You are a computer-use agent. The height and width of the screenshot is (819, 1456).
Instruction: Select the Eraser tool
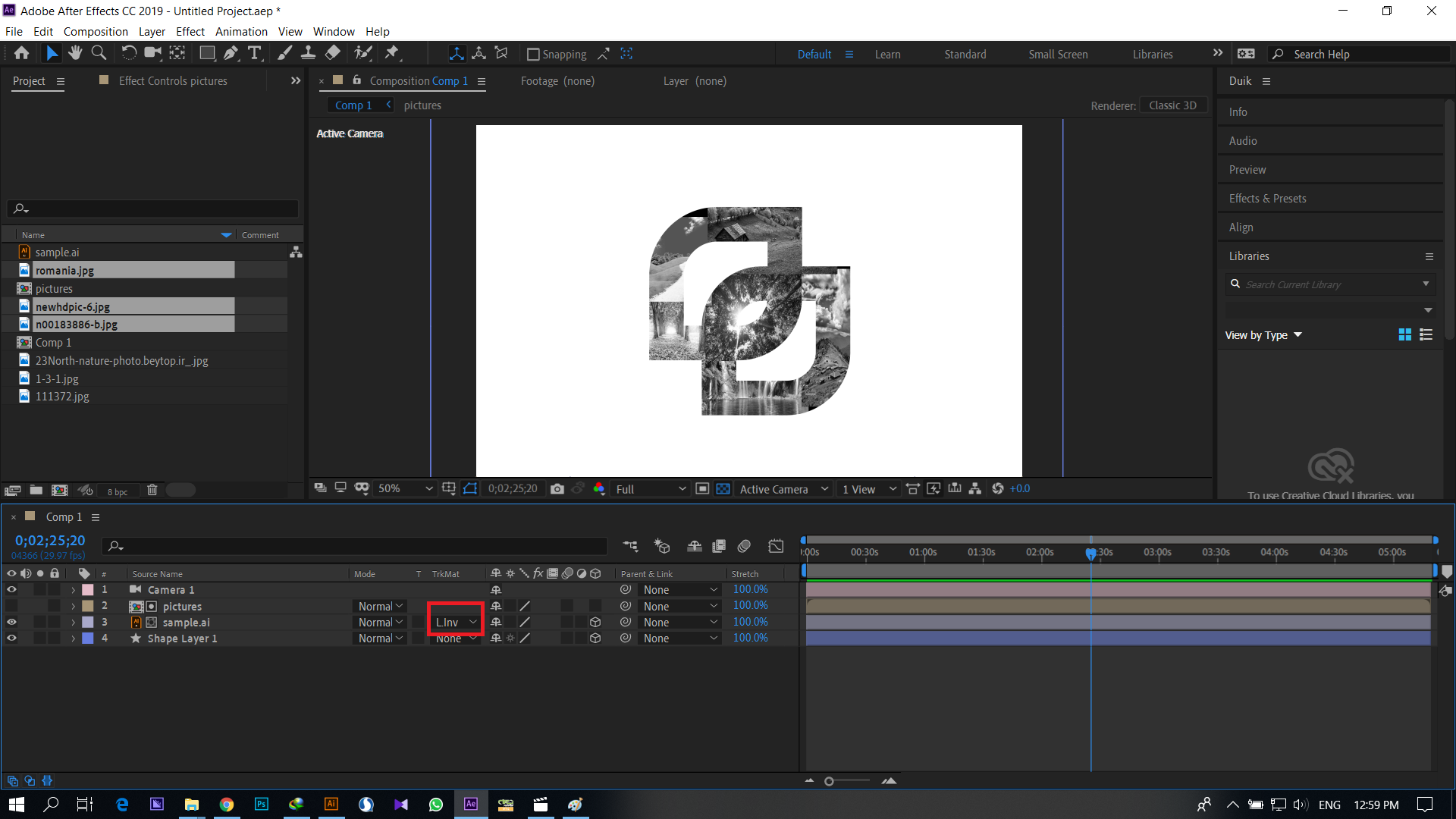click(x=332, y=53)
